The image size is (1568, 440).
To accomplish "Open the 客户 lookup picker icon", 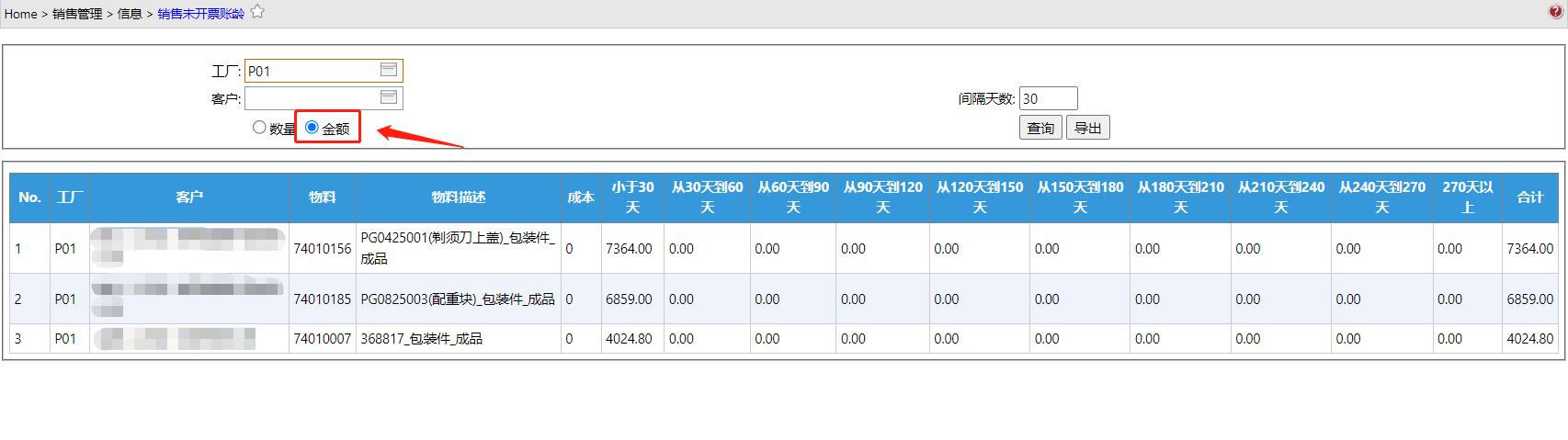I will 388,97.
